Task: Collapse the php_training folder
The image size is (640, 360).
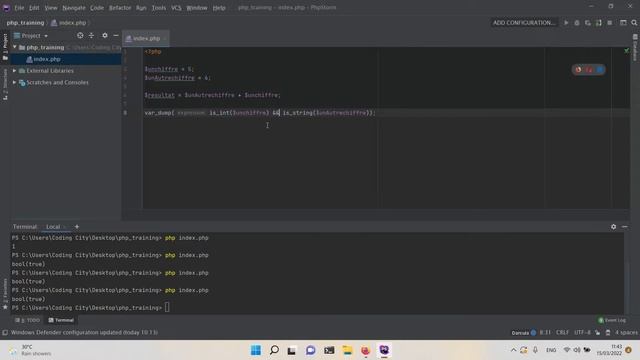Action: tap(15, 47)
